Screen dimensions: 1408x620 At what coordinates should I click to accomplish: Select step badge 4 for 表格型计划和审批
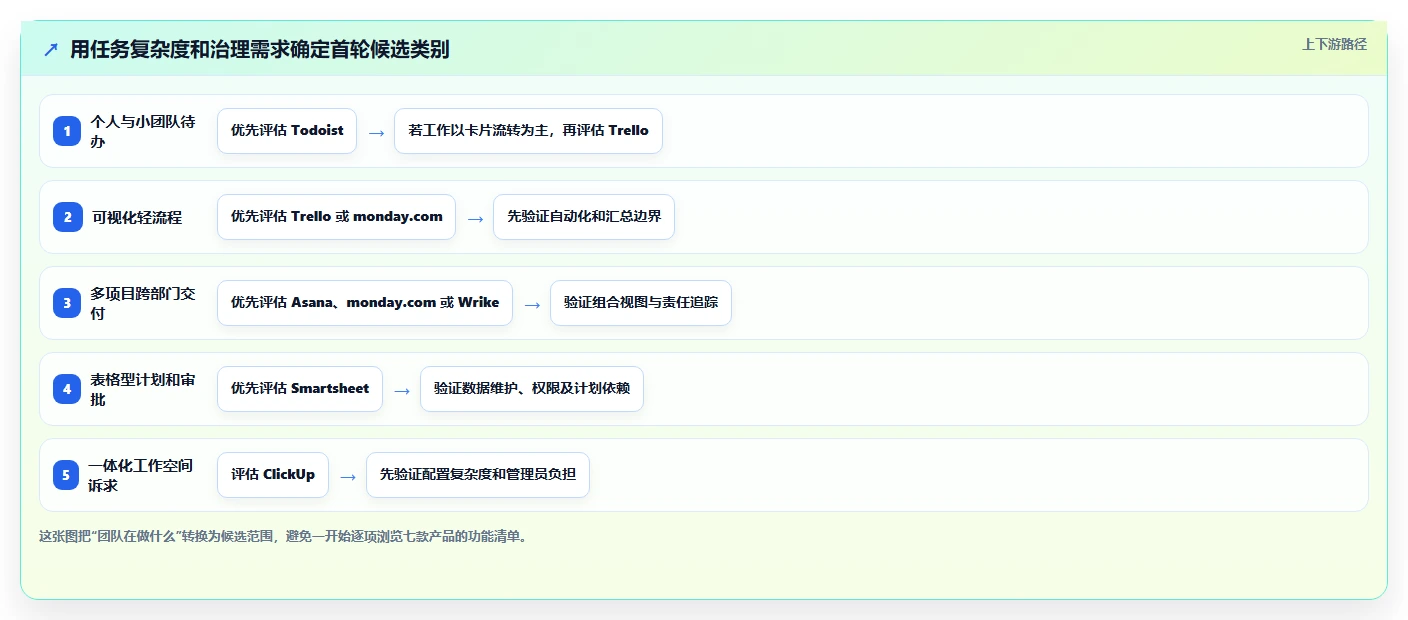tap(67, 389)
